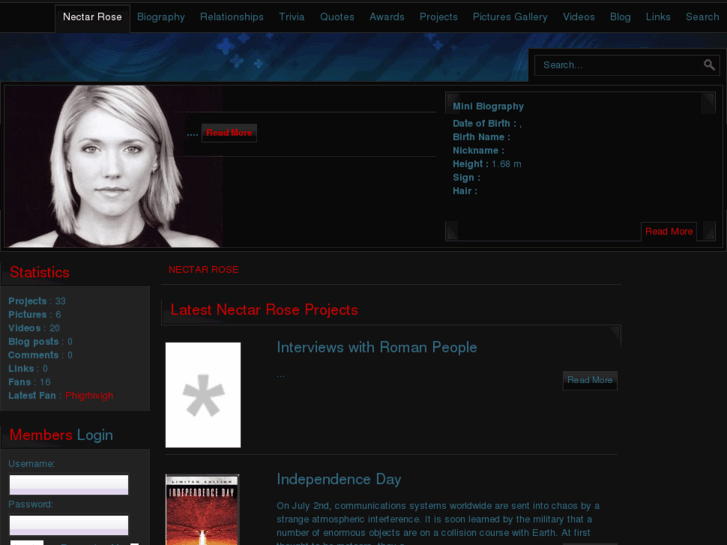This screenshot has width=727, height=545.
Task: Open Independence Day title link
Action: [x=339, y=479]
